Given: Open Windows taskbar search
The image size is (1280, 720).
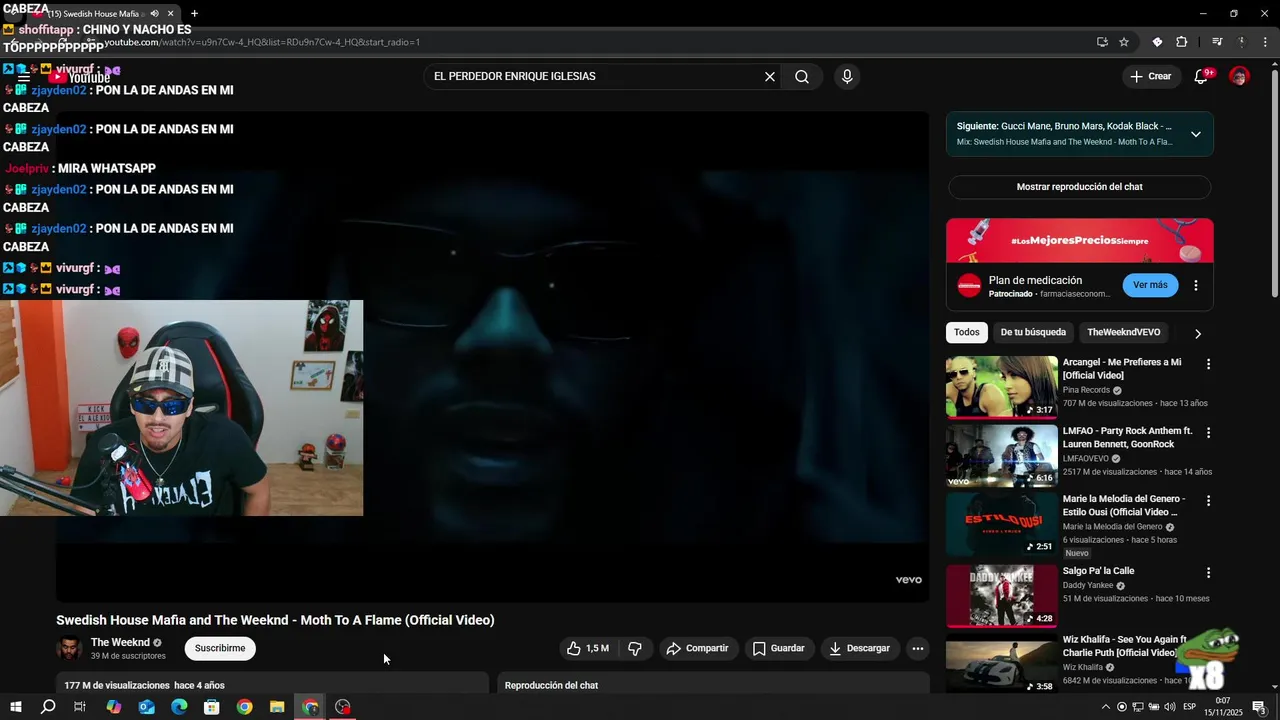Looking at the screenshot, I should click(48, 707).
